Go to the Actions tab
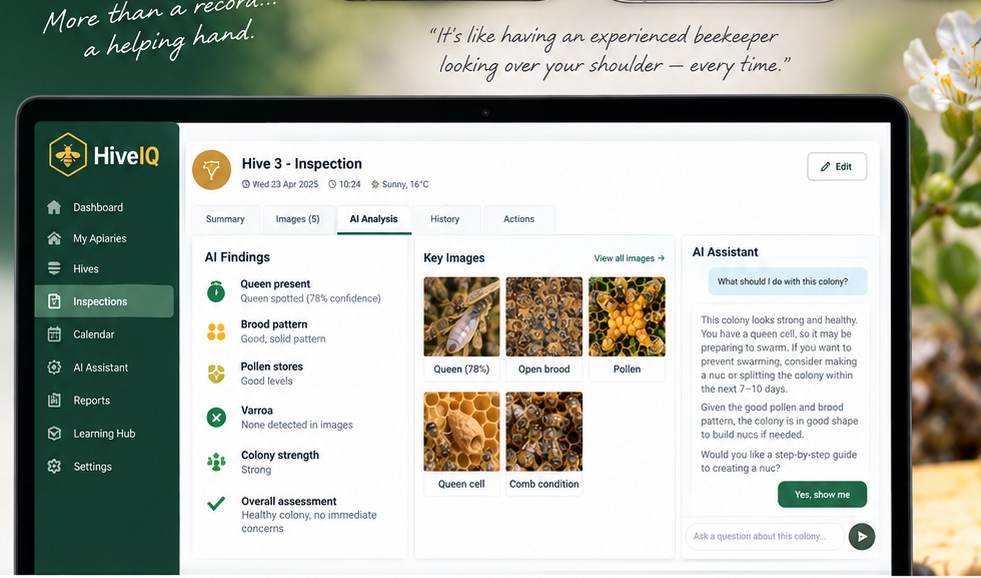Viewport: 981px width, 578px height. [x=519, y=220]
